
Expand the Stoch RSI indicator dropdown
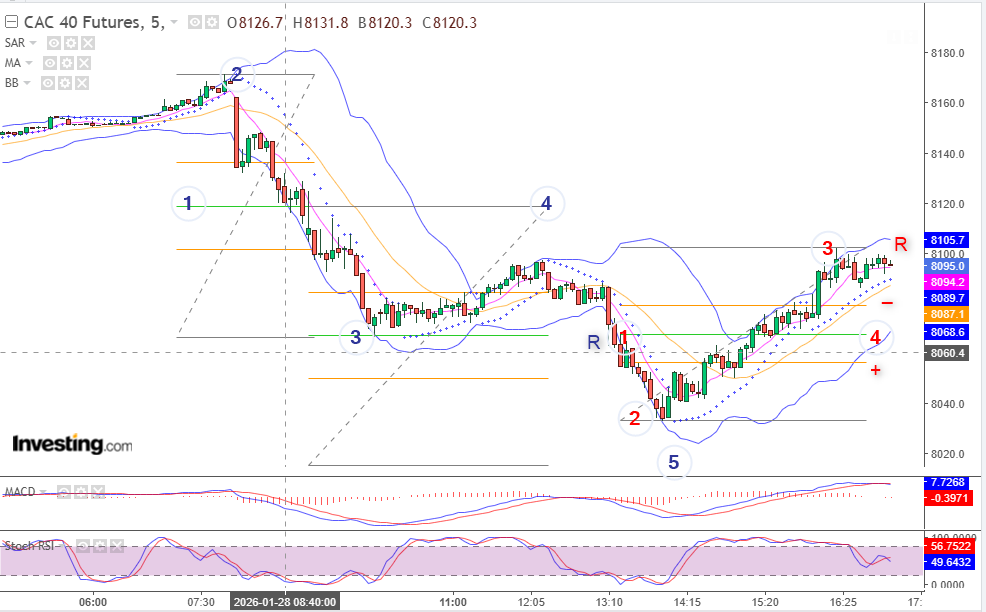62,546
